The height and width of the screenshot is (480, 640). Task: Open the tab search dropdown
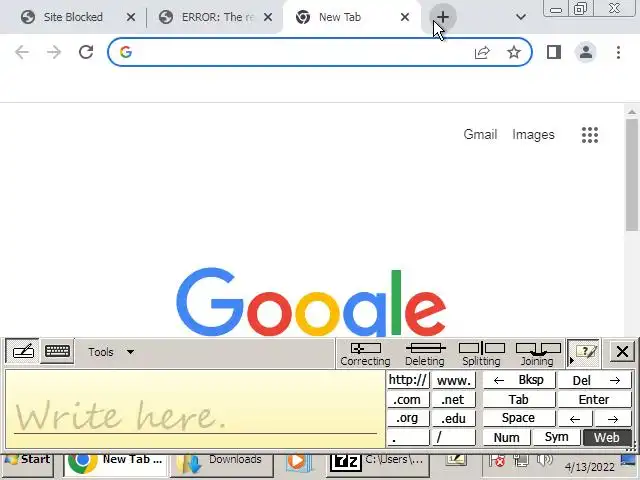(520, 17)
